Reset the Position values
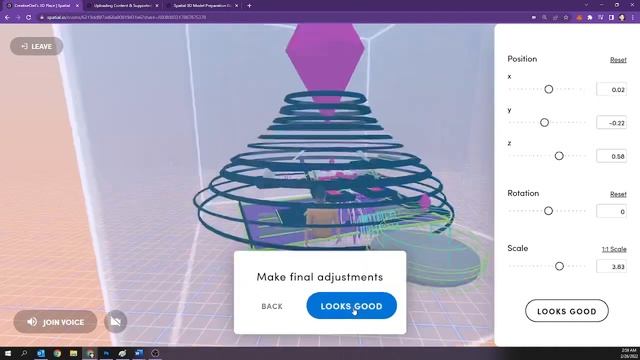The image size is (640, 360). coord(618,60)
